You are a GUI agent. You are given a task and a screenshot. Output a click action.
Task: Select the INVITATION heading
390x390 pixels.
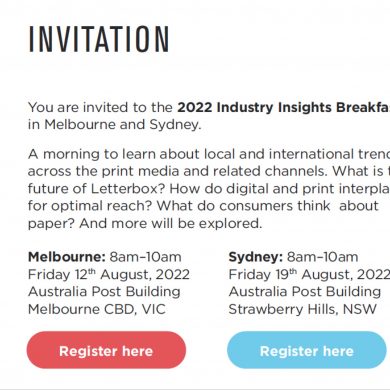point(99,39)
